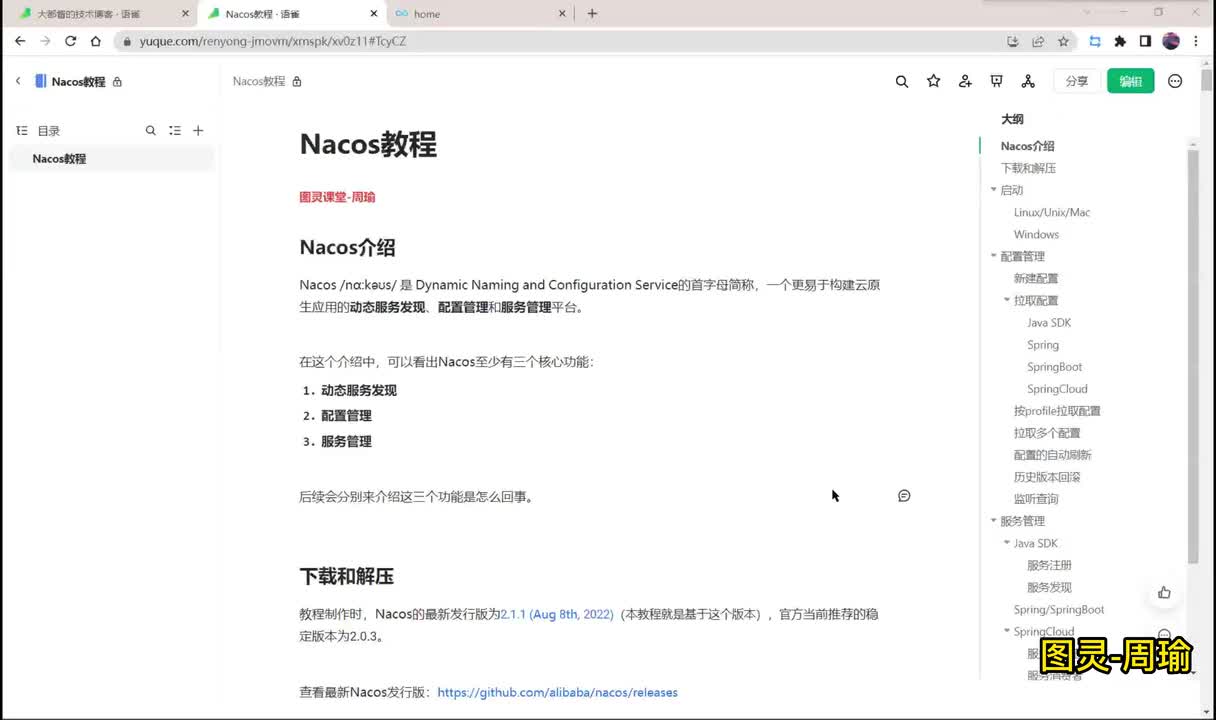The width and height of the screenshot is (1216, 720).
Task: Jump to 服务发现 in the outline
Action: tap(1049, 587)
